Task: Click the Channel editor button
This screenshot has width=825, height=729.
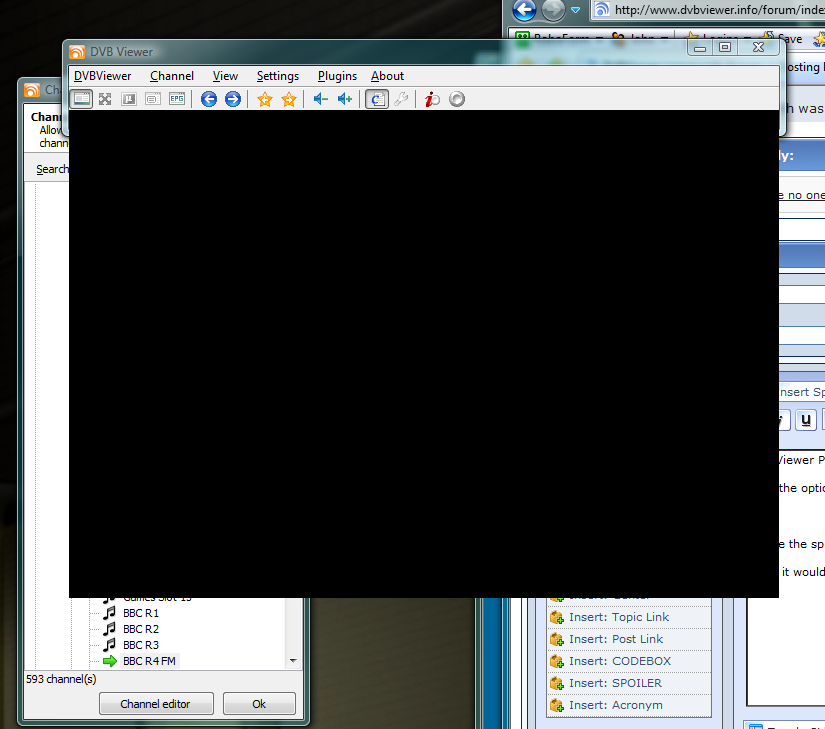Action: tap(155, 704)
